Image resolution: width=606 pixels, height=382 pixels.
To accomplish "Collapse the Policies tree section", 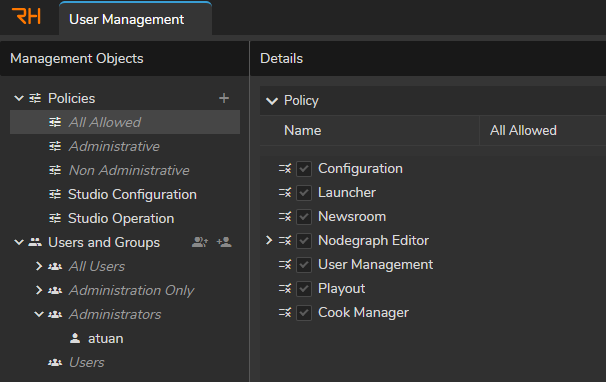I will click(19, 98).
